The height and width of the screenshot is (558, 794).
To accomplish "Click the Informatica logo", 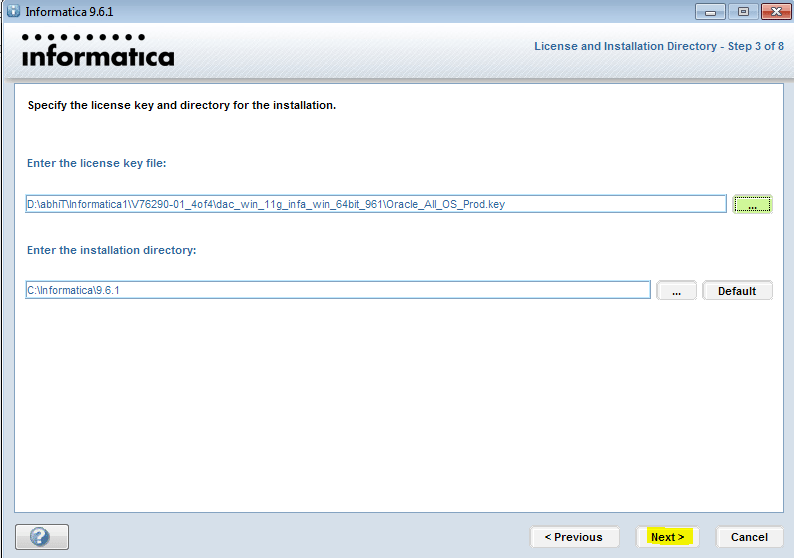I will click(x=98, y=51).
